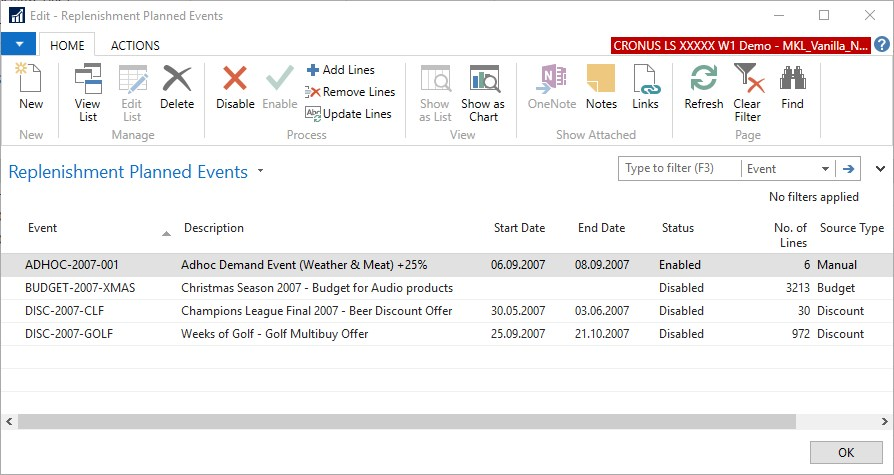This screenshot has width=894, height=475.
Task: Select the HOME ribbon tab
Action: [x=67, y=45]
